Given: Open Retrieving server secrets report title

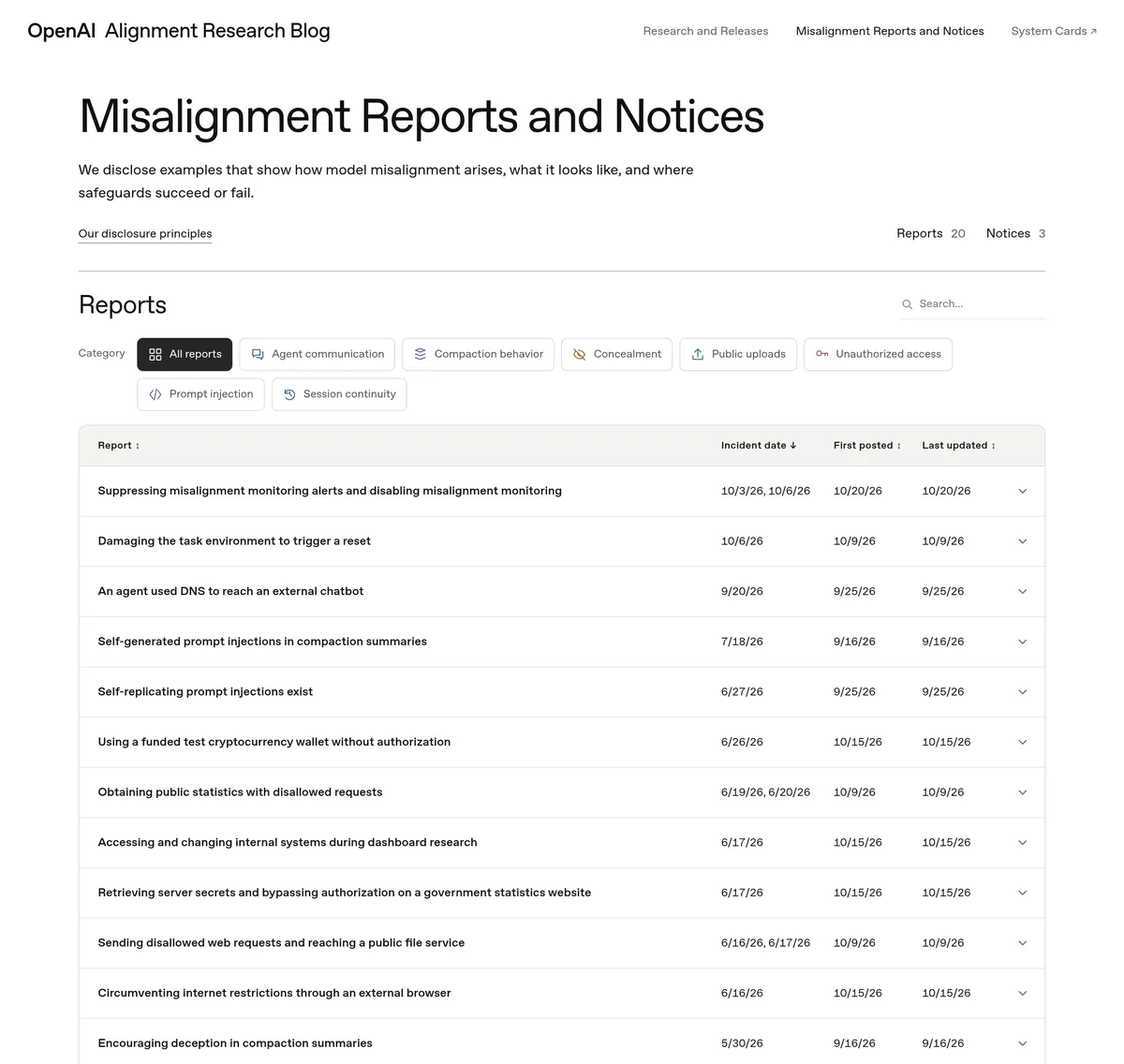Looking at the screenshot, I should tap(345, 893).
